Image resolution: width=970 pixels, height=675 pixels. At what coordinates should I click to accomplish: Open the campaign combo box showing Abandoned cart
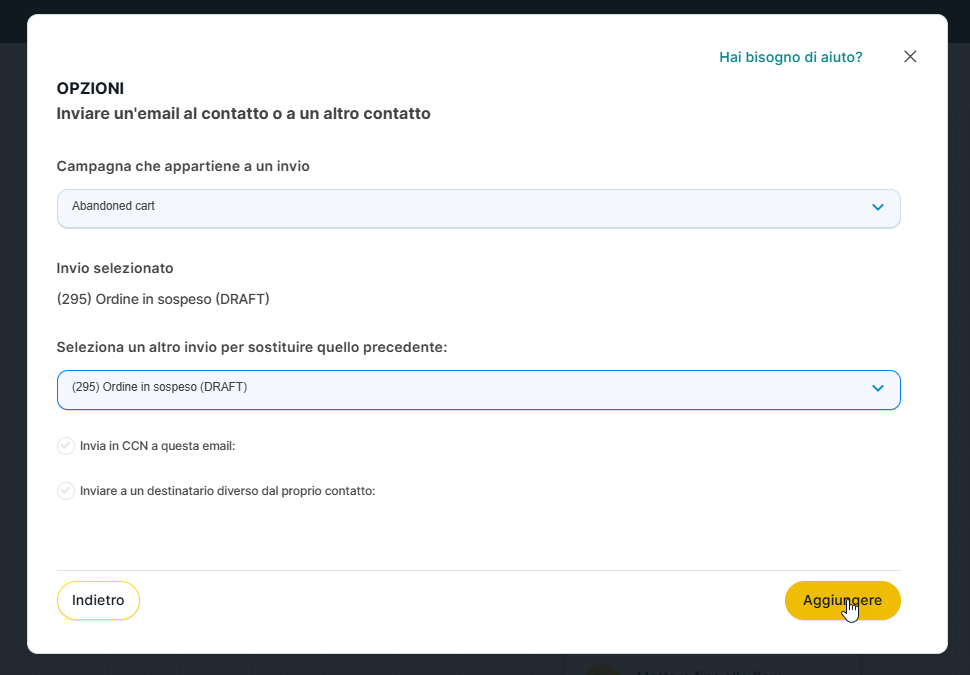click(x=460, y=208)
